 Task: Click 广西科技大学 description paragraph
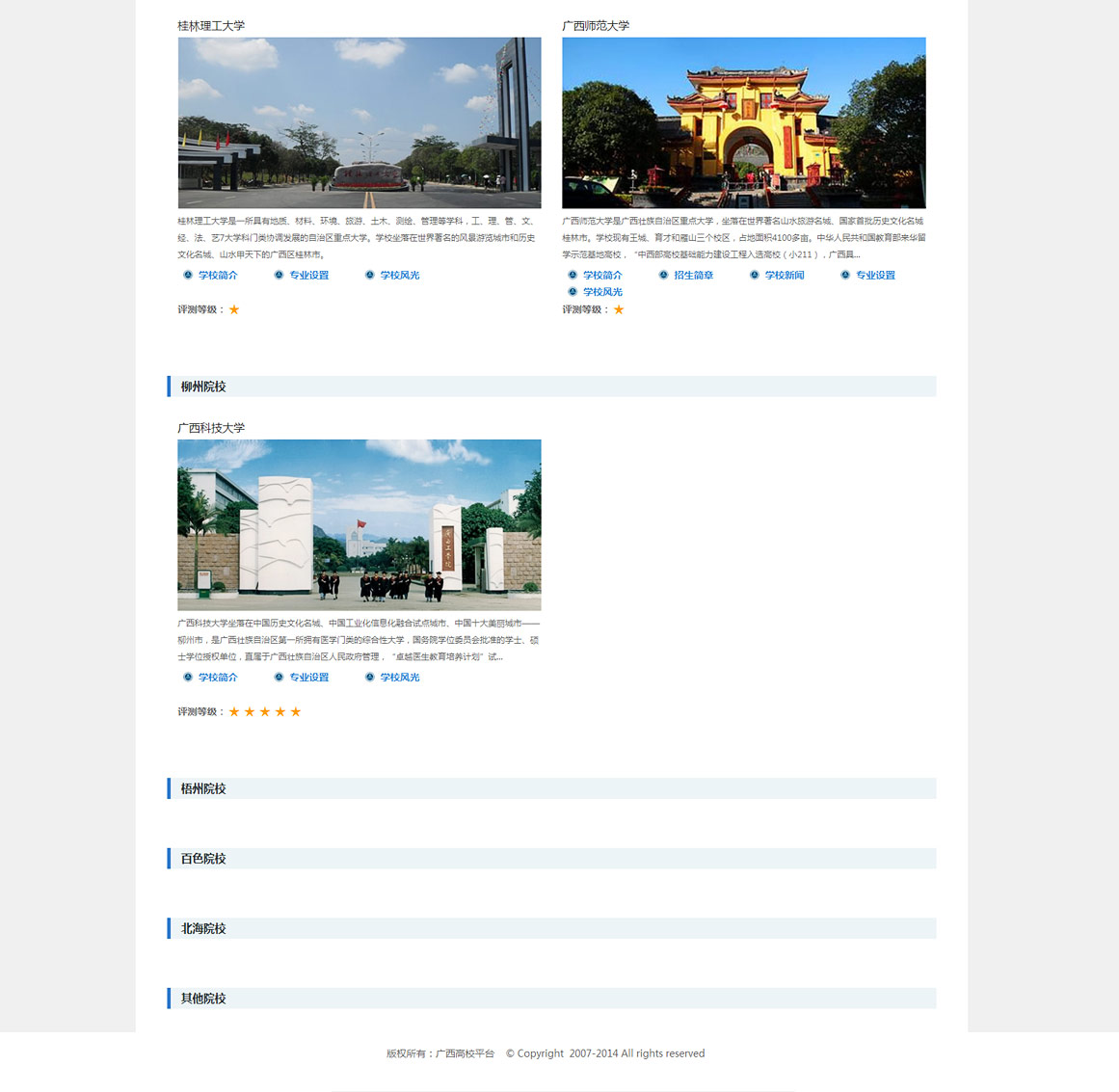[359, 640]
